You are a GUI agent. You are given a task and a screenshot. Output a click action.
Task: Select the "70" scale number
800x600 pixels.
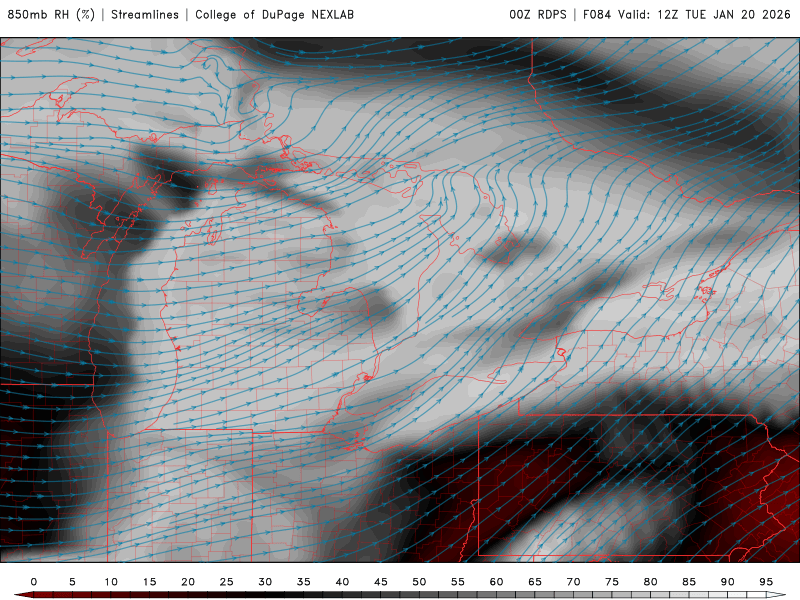click(573, 582)
